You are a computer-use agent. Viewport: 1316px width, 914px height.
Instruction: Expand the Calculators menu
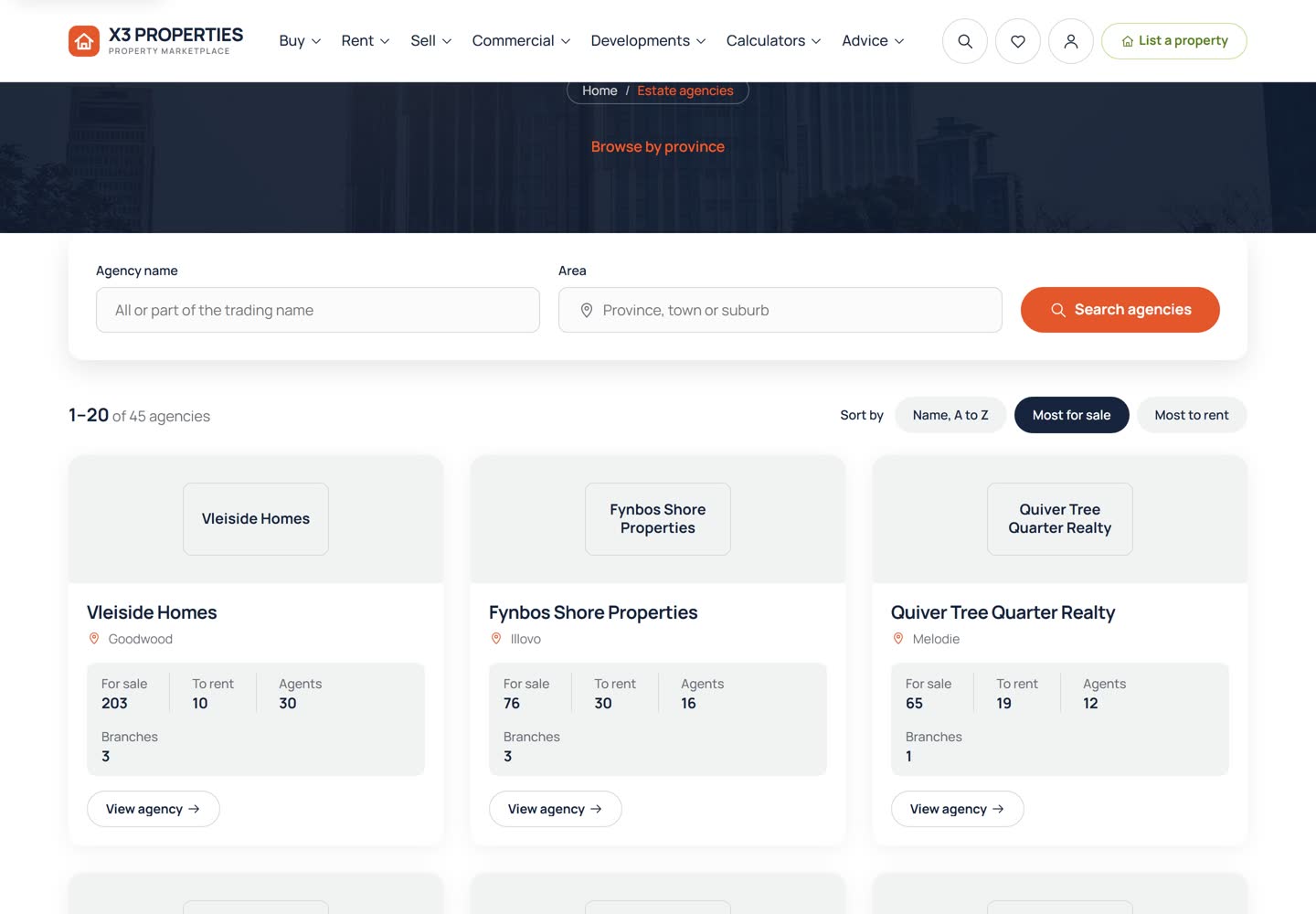[x=773, y=40]
